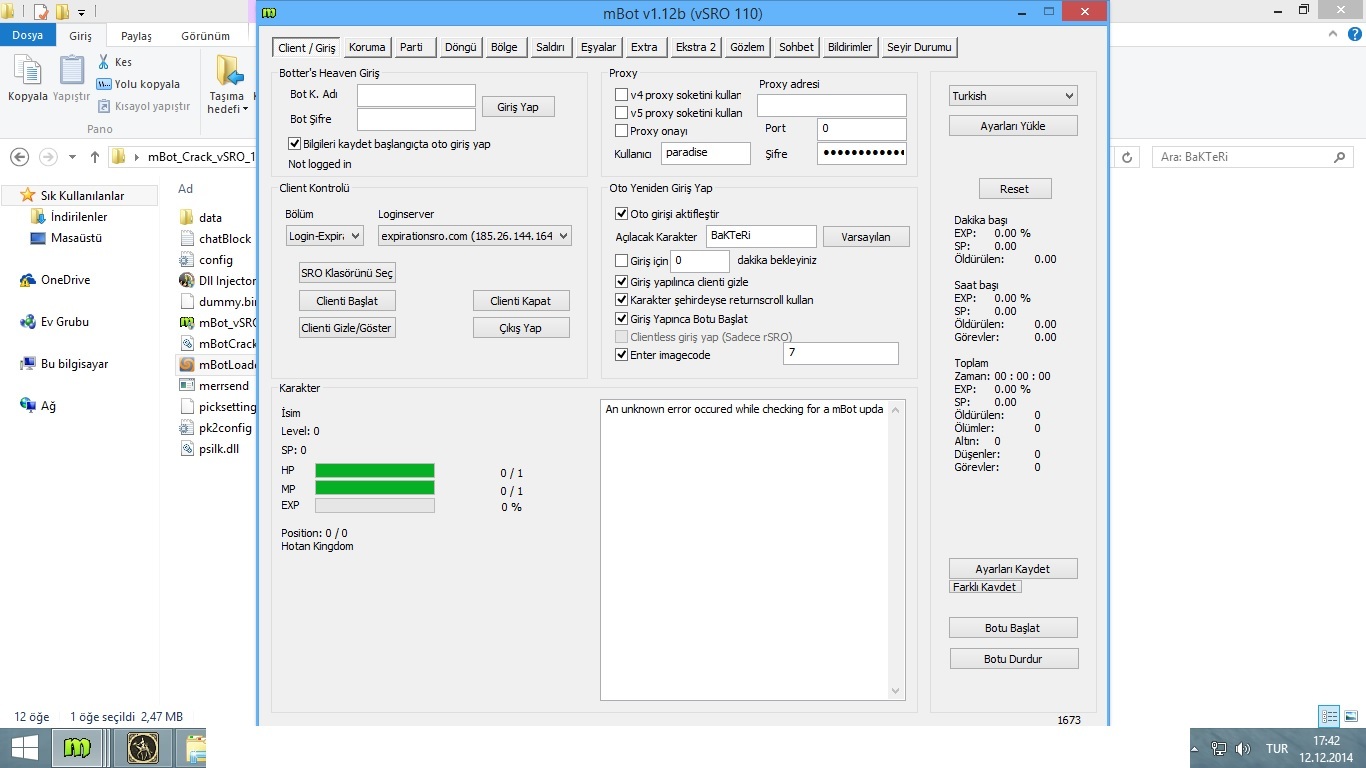Click the Varsayılan button
The height and width of the screenshot is (768, 1366).
(866, 237)
